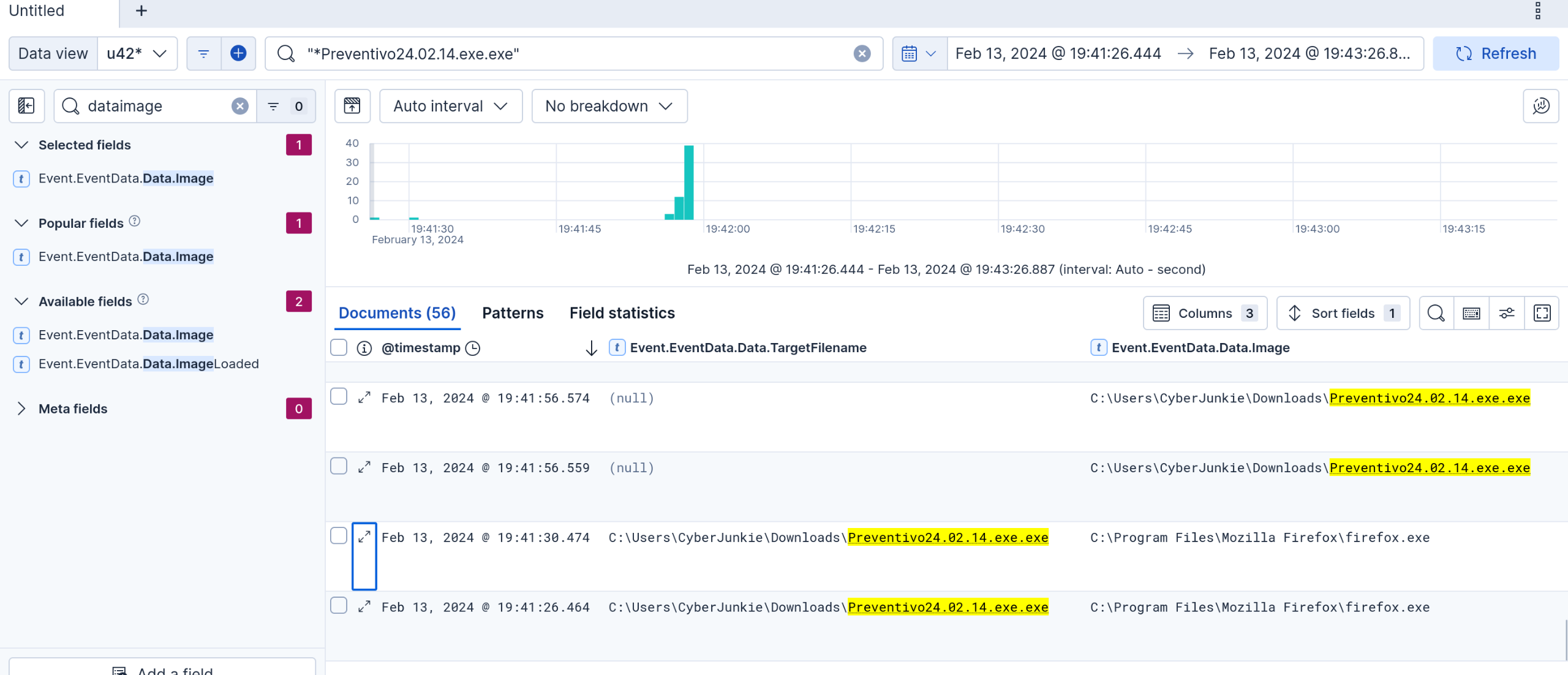
Task: Select the 19:41:56.574 row checkbox
Action: pyautogui.click(x=339, y=396)
